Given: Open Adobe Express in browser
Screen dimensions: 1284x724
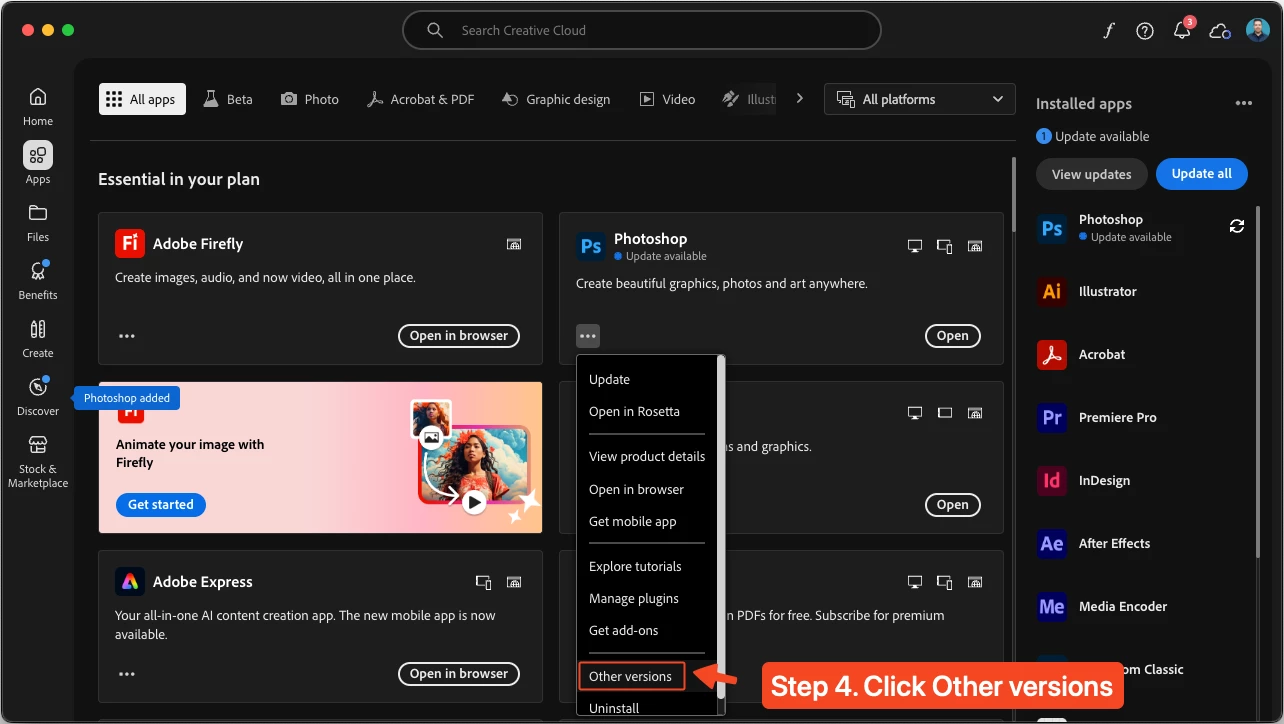Looking at the screenshot, I should pyautogui.click(x=459, y=674).
